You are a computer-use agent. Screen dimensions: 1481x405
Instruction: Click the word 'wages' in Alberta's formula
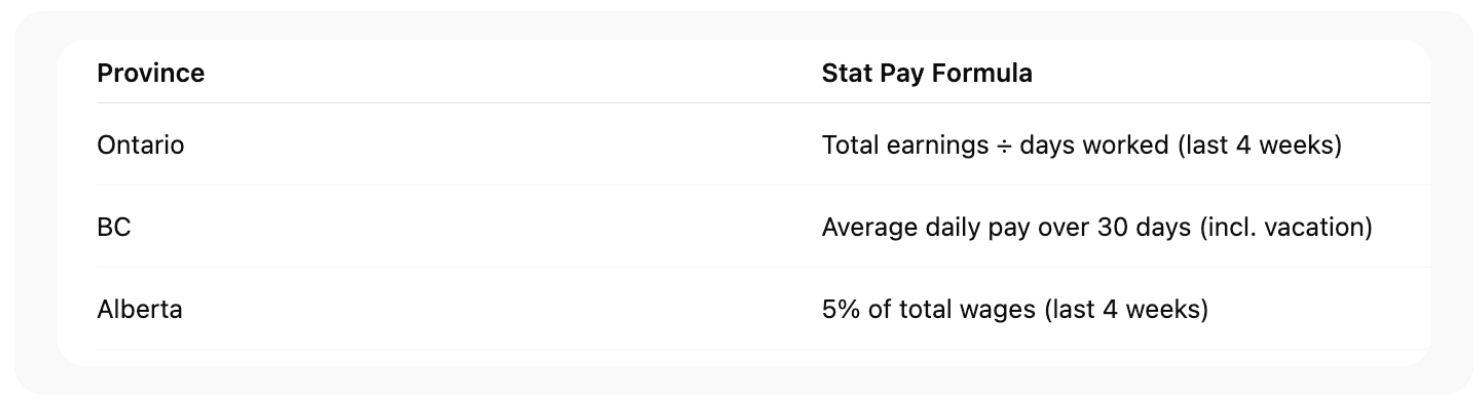coord(1001,310)
